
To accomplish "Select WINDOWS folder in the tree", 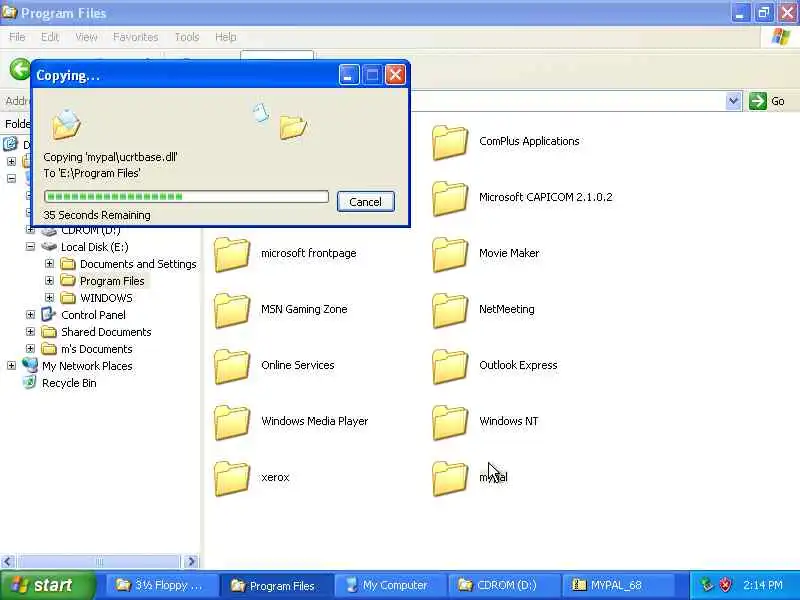I will [x=106, y=298].
